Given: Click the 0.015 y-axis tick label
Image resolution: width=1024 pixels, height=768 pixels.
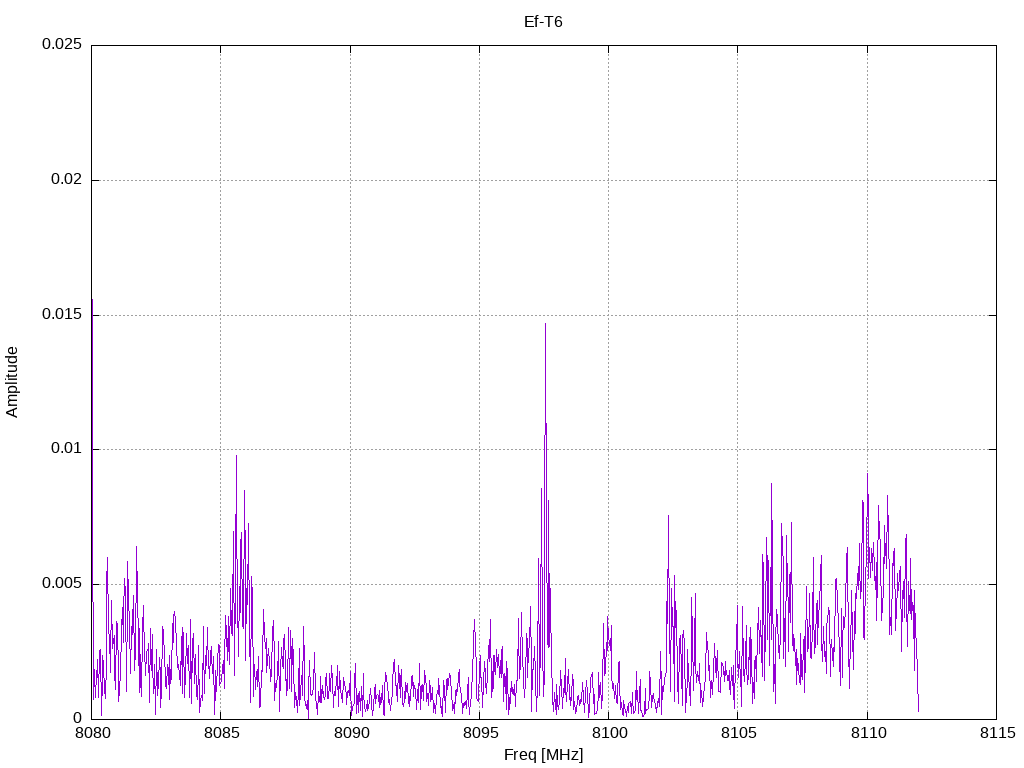Looking at the screenshot, I should click(x=62, y=314).
